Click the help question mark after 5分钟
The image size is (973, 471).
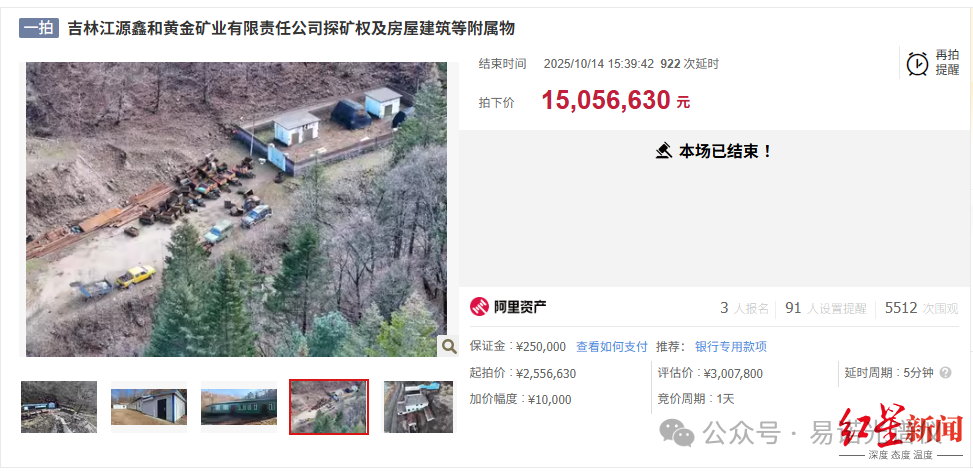(946, 373)
